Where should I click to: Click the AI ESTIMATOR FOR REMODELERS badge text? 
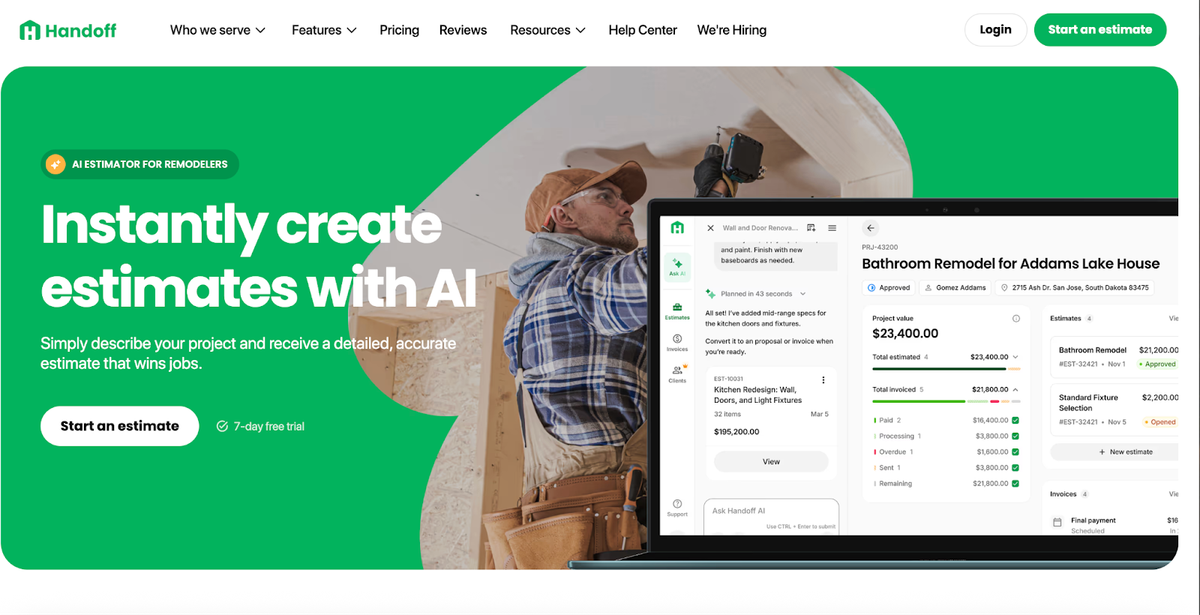click(149, 164)
